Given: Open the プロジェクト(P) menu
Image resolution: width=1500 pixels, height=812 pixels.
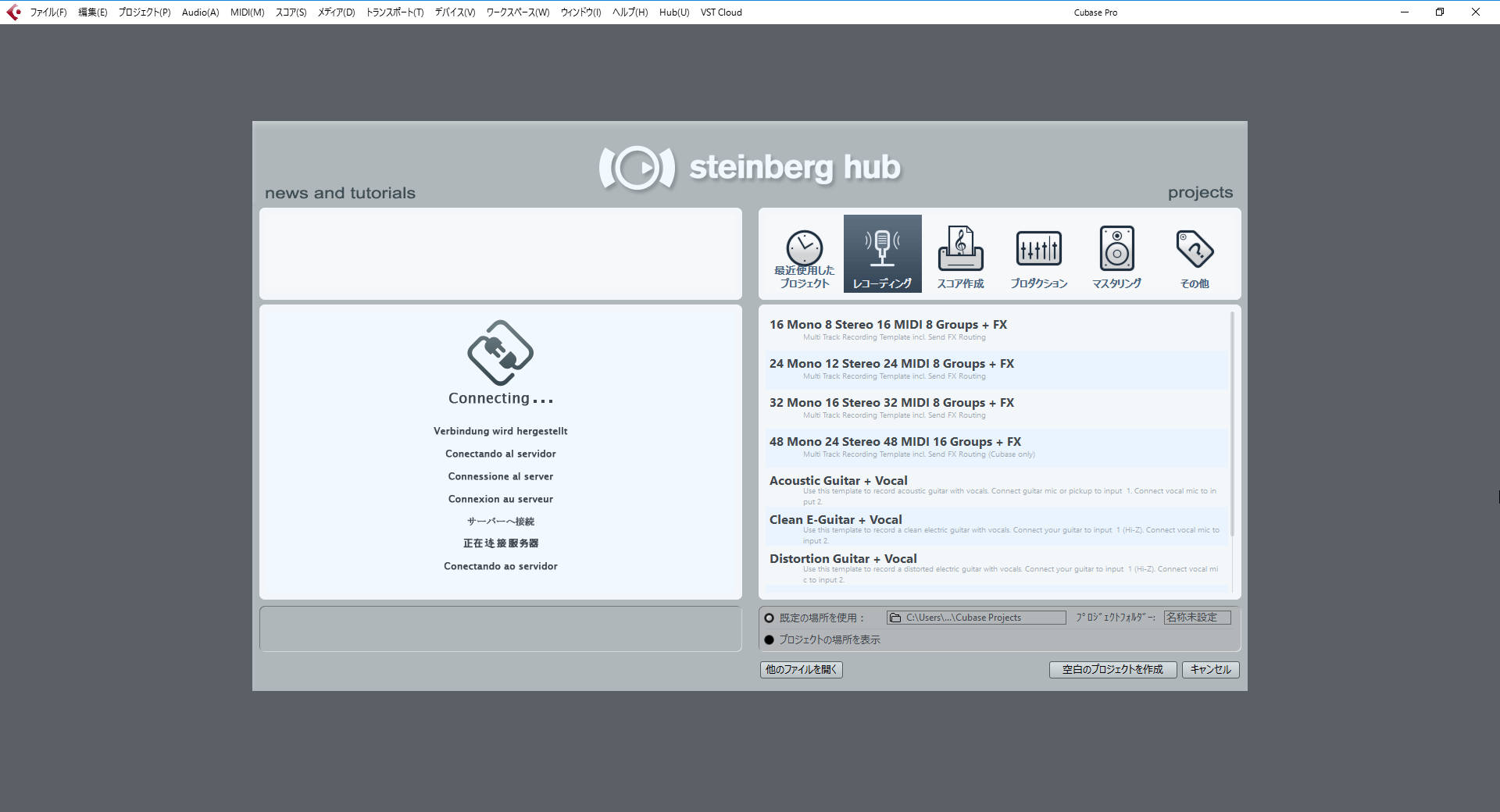Looking at the screenshot, I should (145, 12).
